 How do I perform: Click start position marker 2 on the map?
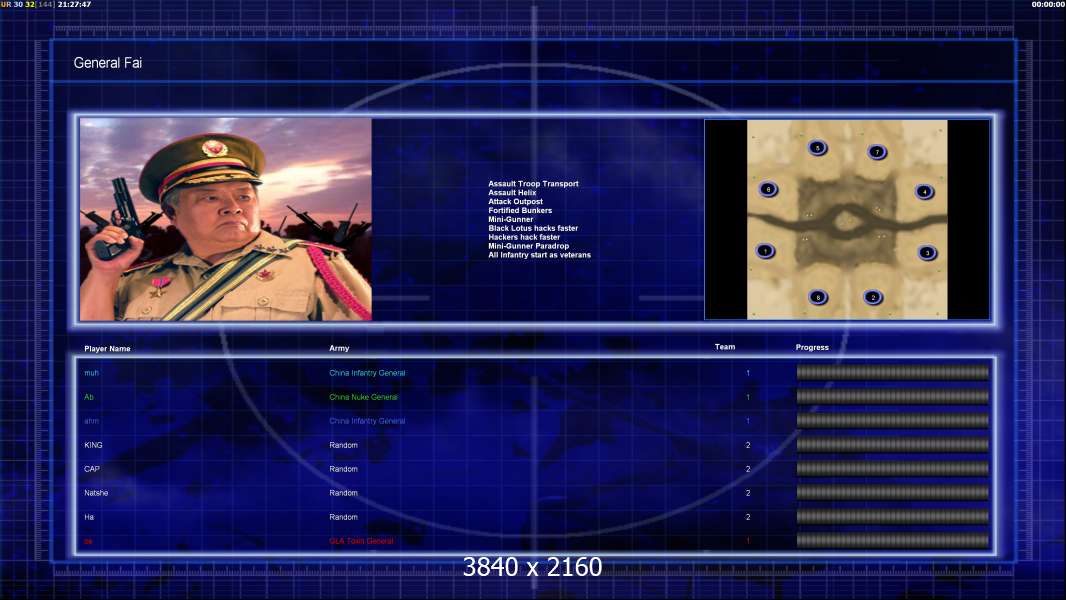pyautogui.click(x=874, y=297)
